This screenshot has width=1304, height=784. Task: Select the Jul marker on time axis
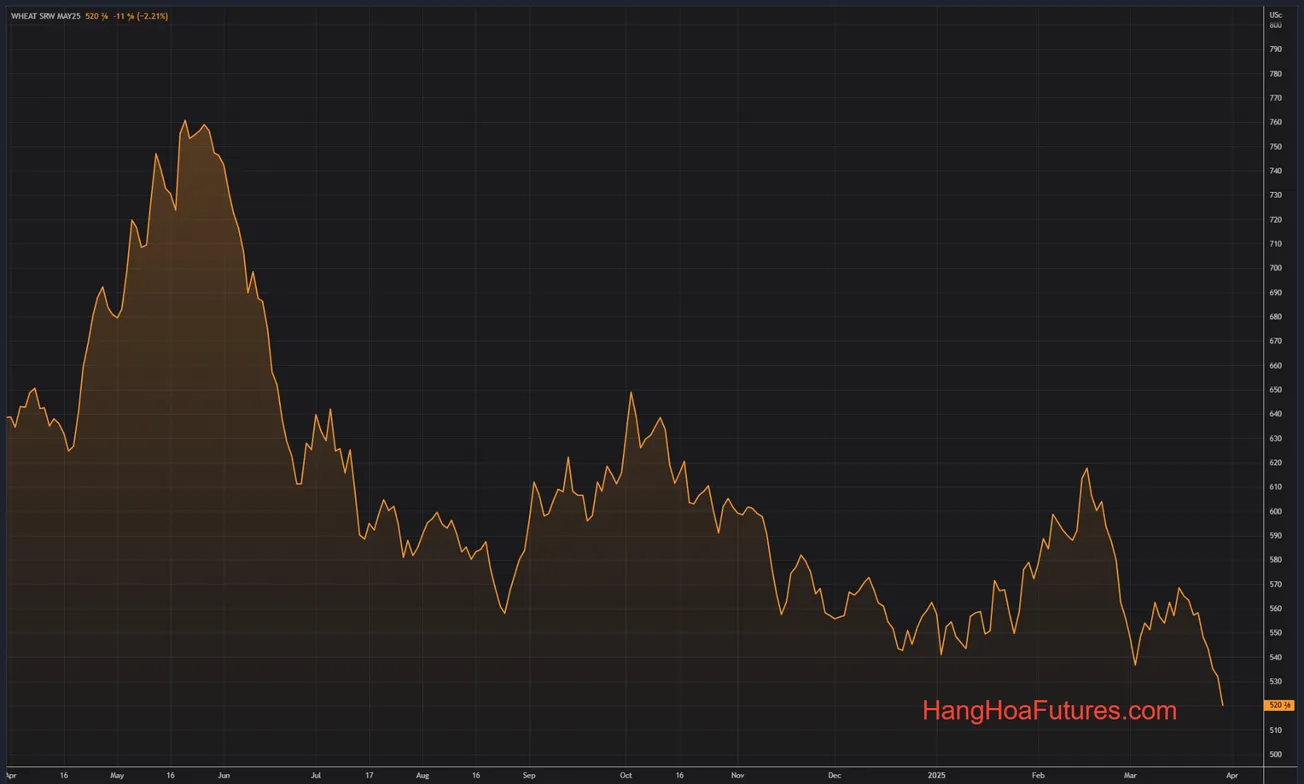[x=316, y=775]
